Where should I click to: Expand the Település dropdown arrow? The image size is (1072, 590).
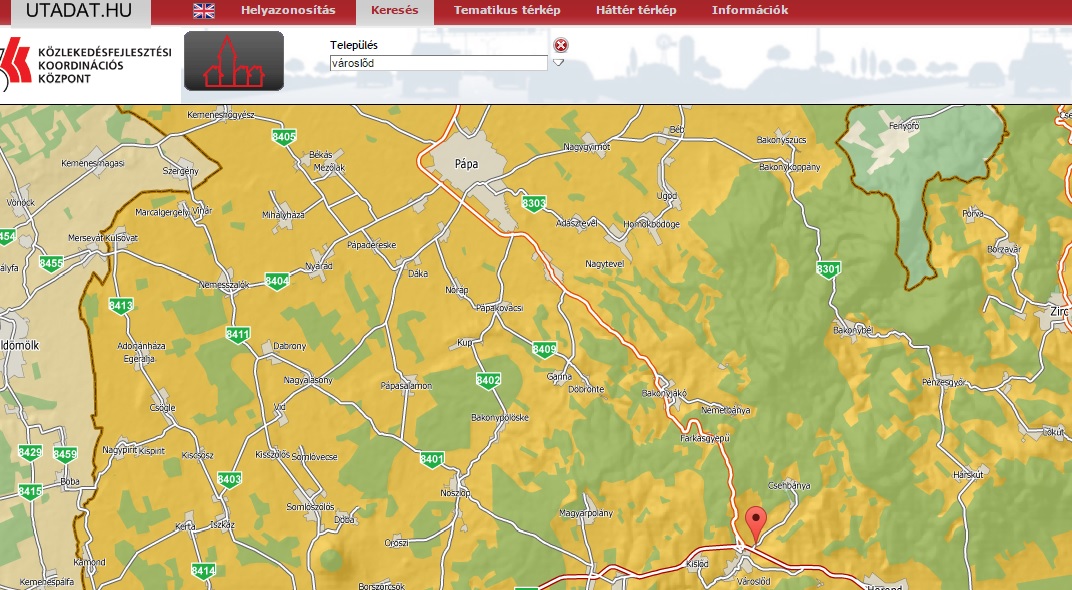559,62
